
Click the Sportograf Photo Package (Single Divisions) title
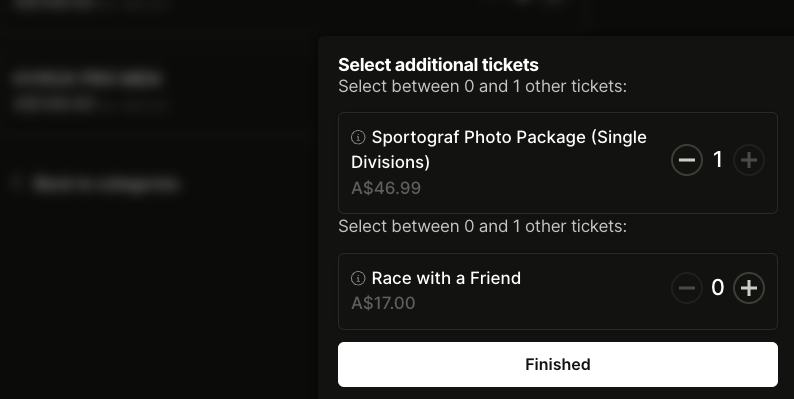499,149
